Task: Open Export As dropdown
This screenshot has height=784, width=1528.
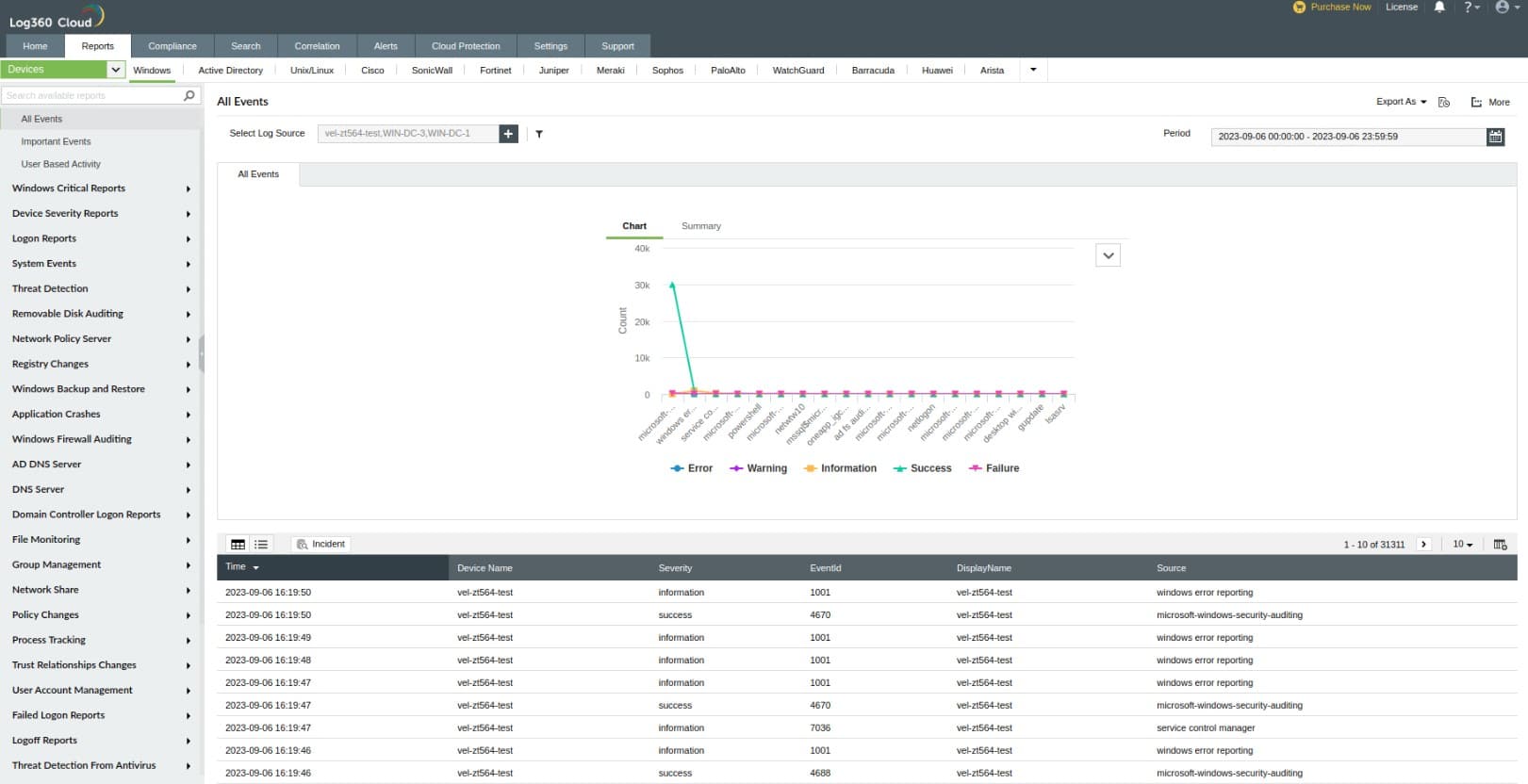Action: click(1401, 102)
